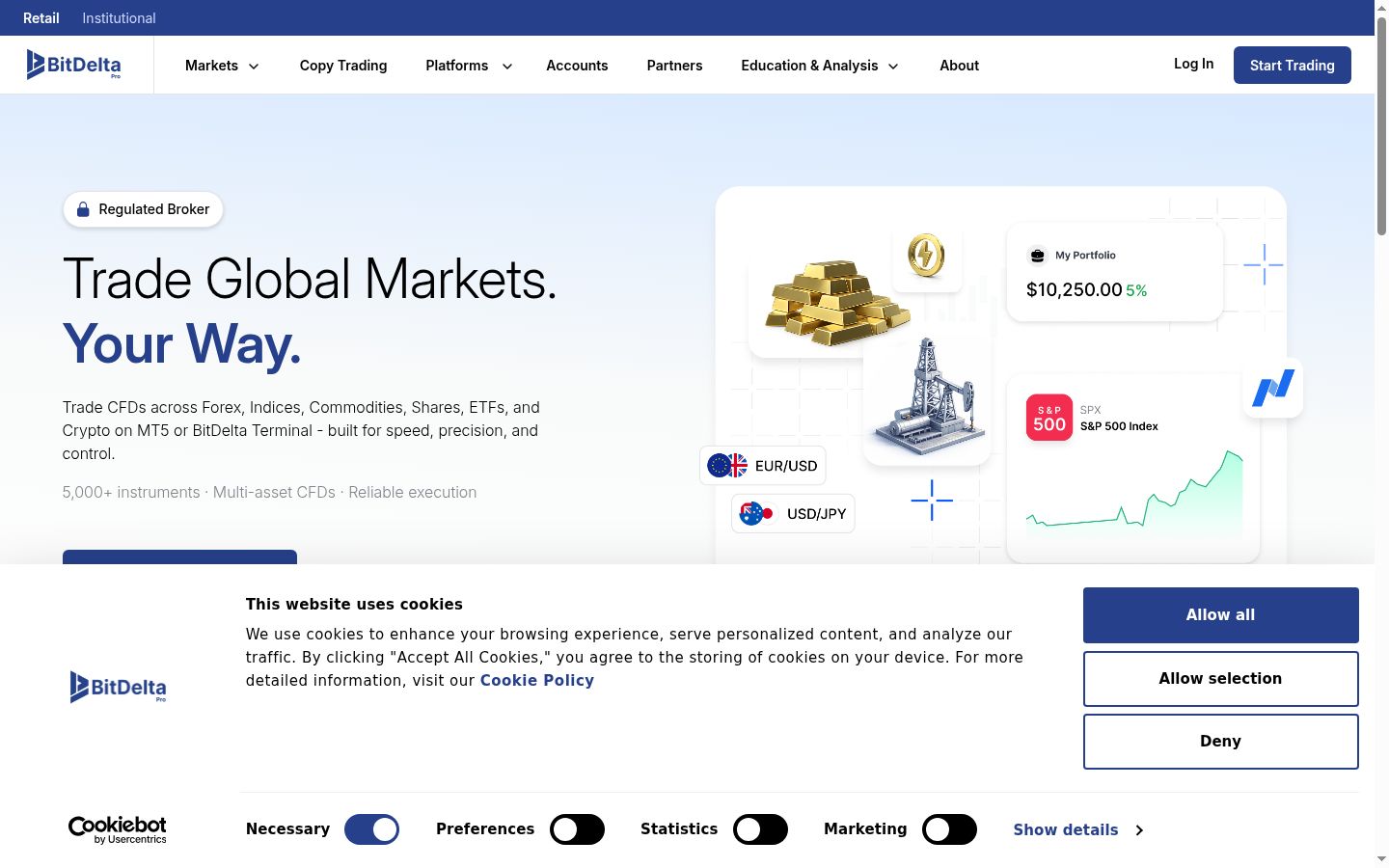Expand the Education & Analysis dropdown

point(820,66)
